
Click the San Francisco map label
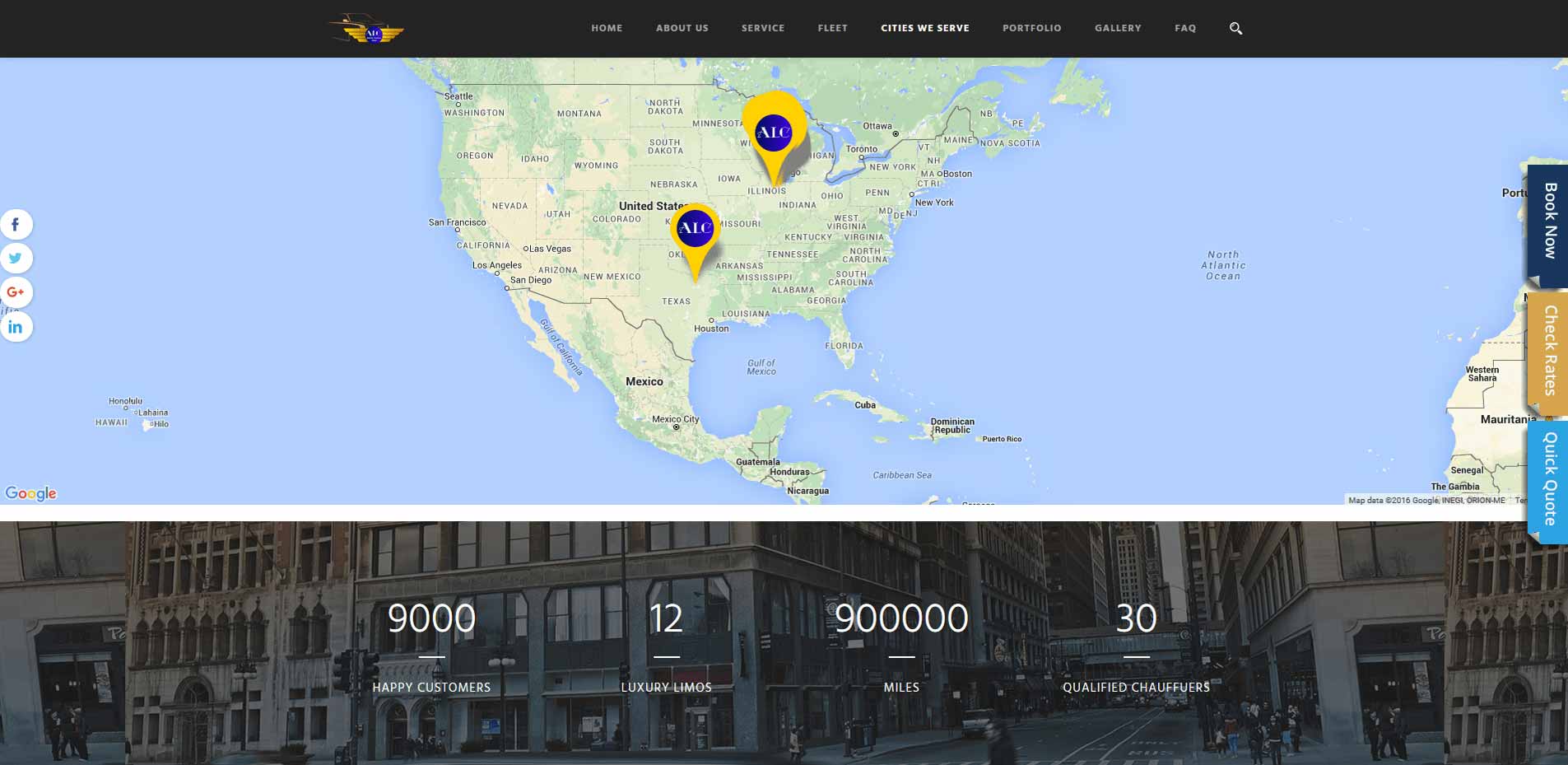(457, 222)
